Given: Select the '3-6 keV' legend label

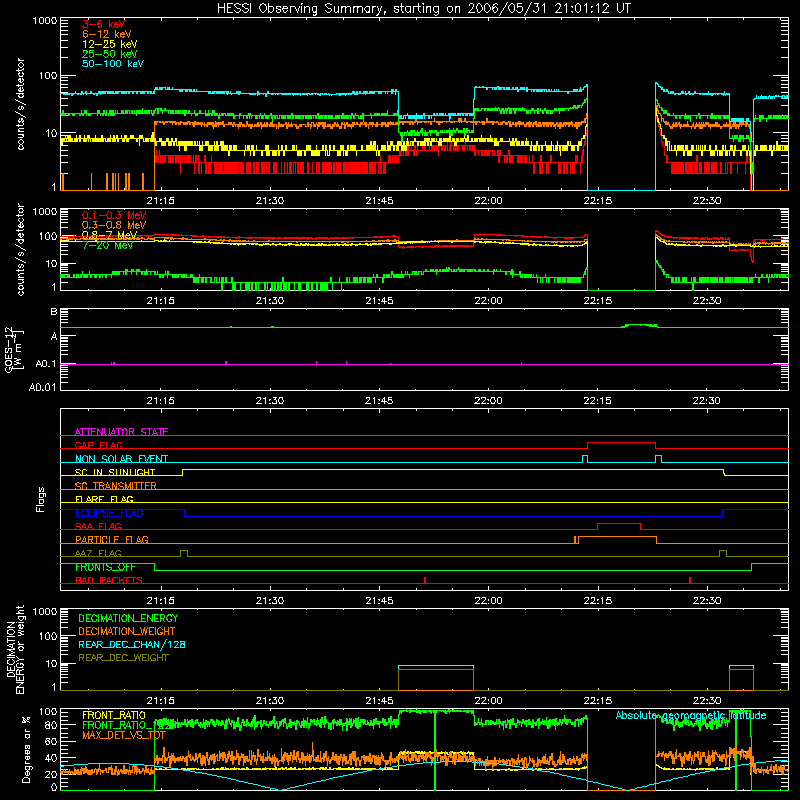Looking at the screenshot, I should coord(103,24).
